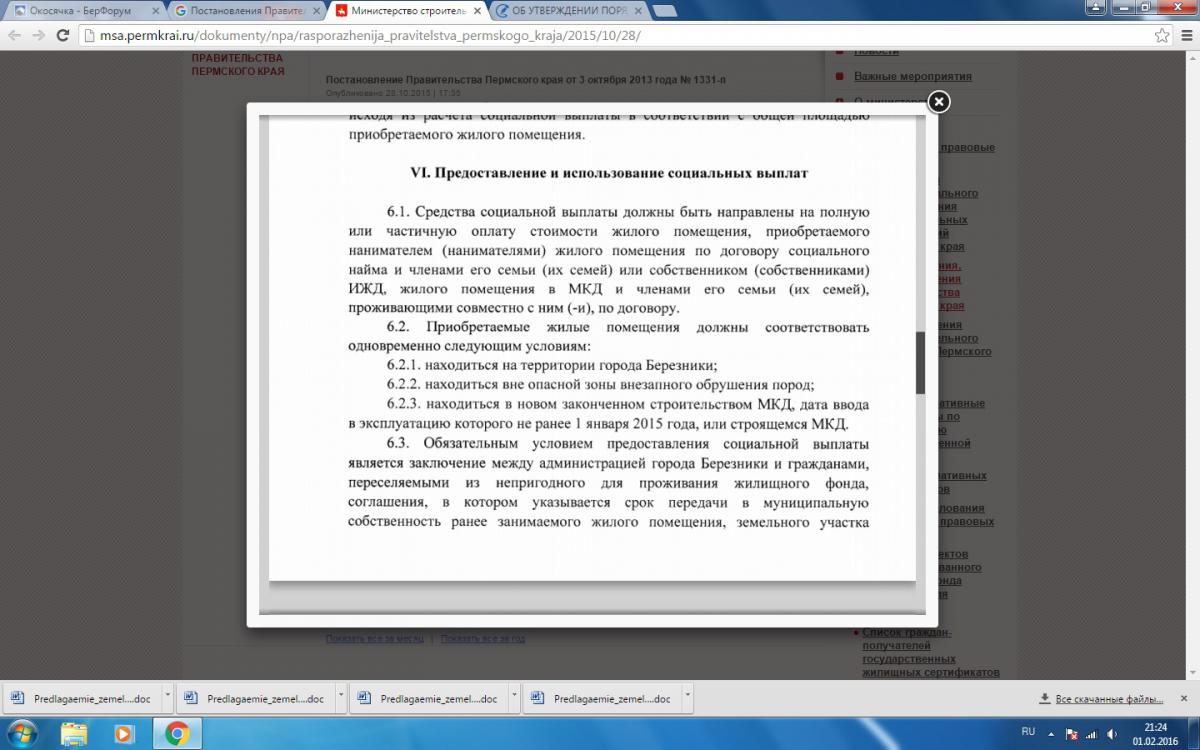Bookmark this page with the star icon
The height and width of the screenshot is (750, 1200).
pos(1161,35)
